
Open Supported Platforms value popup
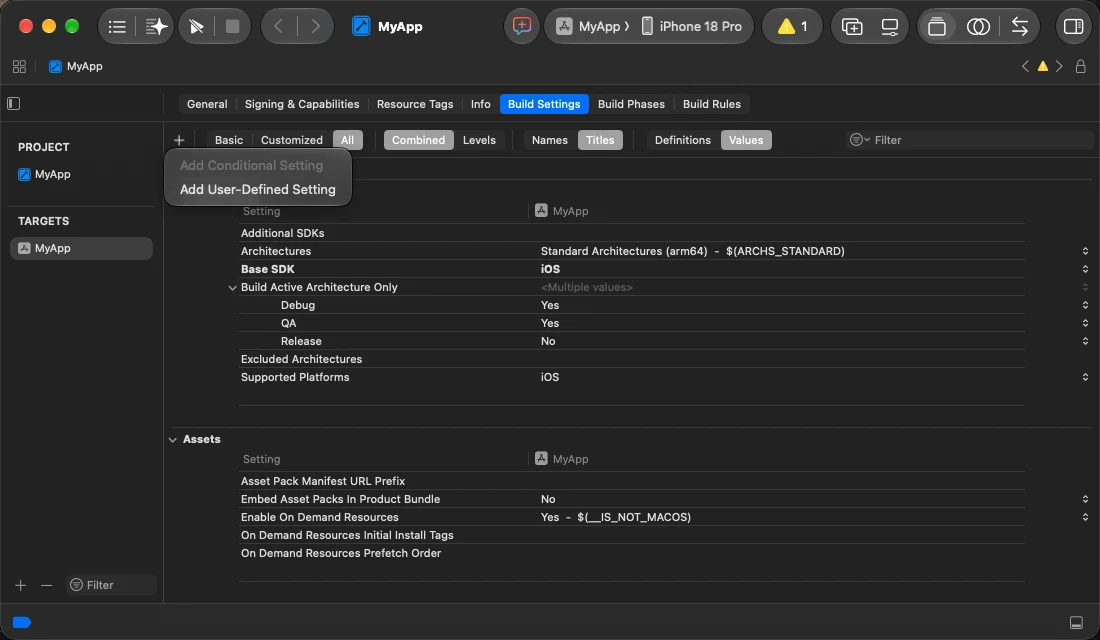point(1085,378)
